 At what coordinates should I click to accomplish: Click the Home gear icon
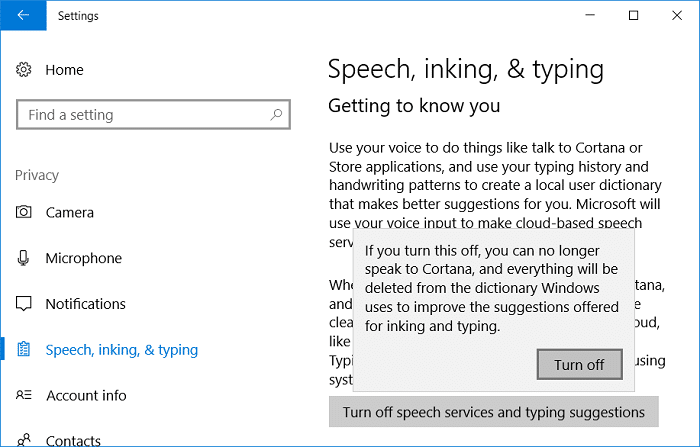pos(24,70)
